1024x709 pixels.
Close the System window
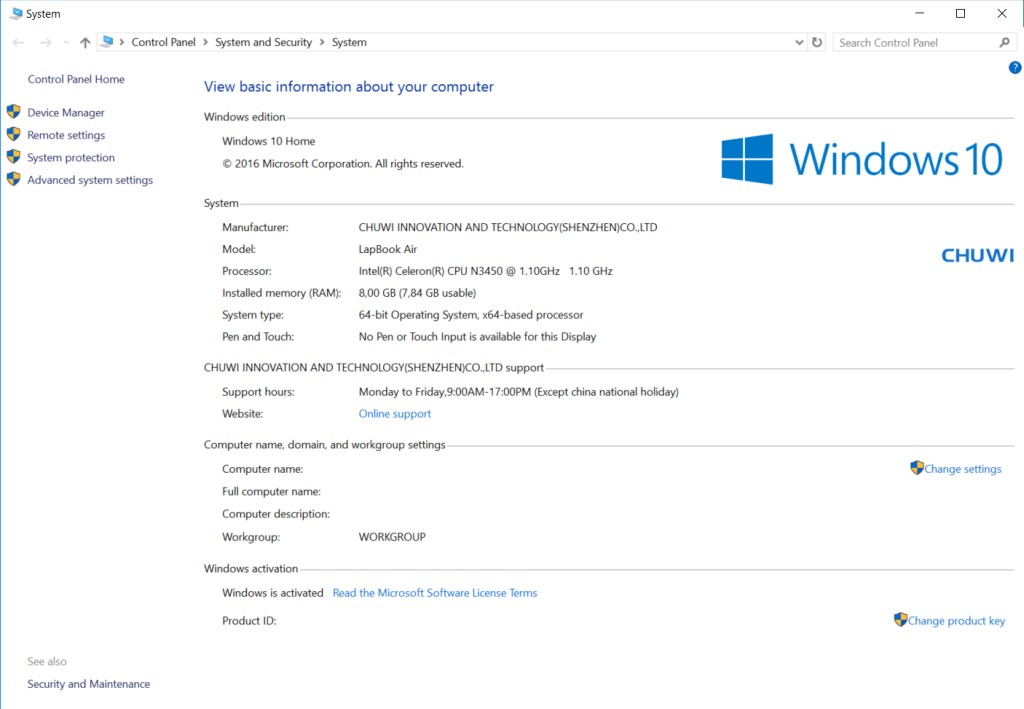[1002, 13]
